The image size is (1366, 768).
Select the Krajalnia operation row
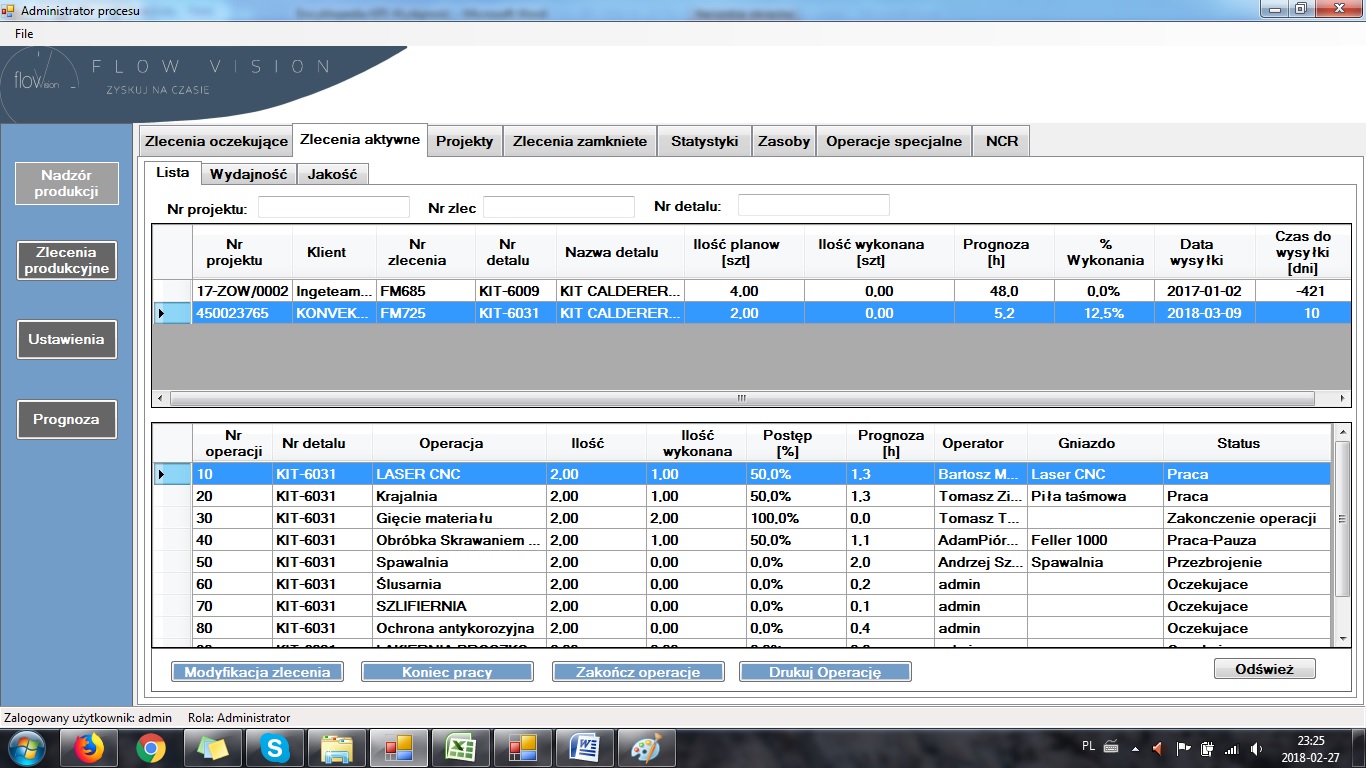[x=742, y=496]
